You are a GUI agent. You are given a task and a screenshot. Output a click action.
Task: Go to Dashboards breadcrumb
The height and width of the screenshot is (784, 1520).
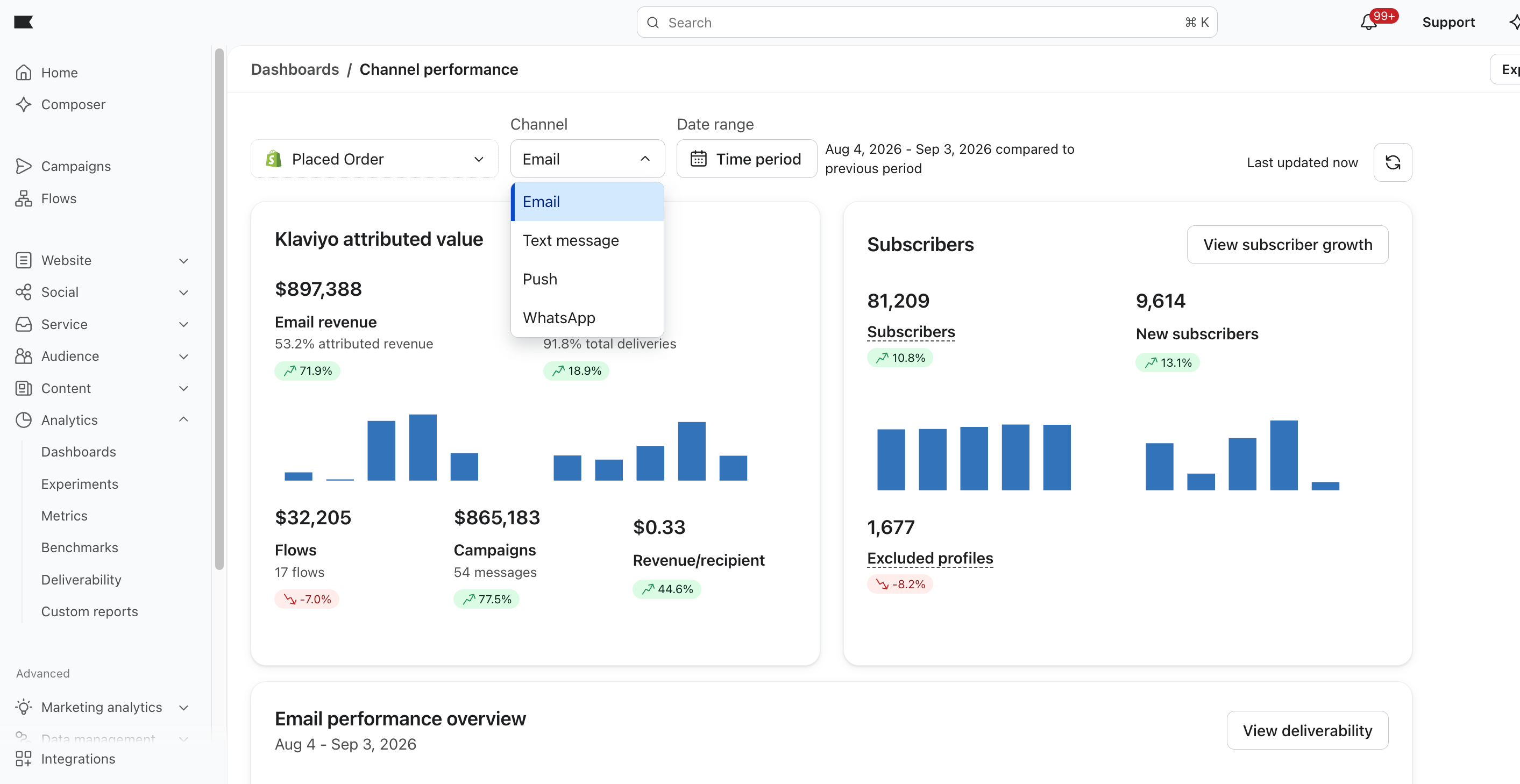tap(295, 69)
